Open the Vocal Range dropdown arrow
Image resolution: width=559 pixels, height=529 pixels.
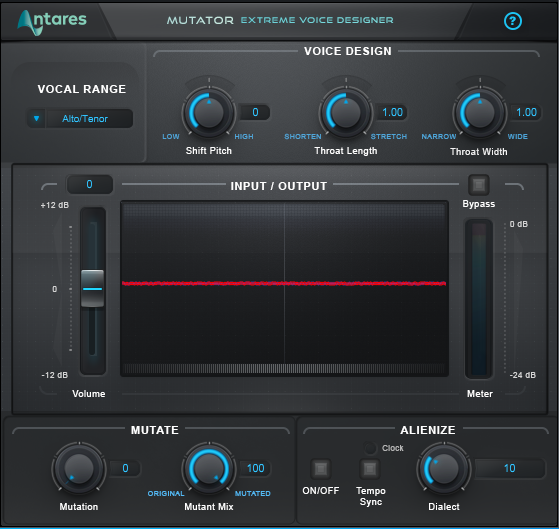click(36, 118)
